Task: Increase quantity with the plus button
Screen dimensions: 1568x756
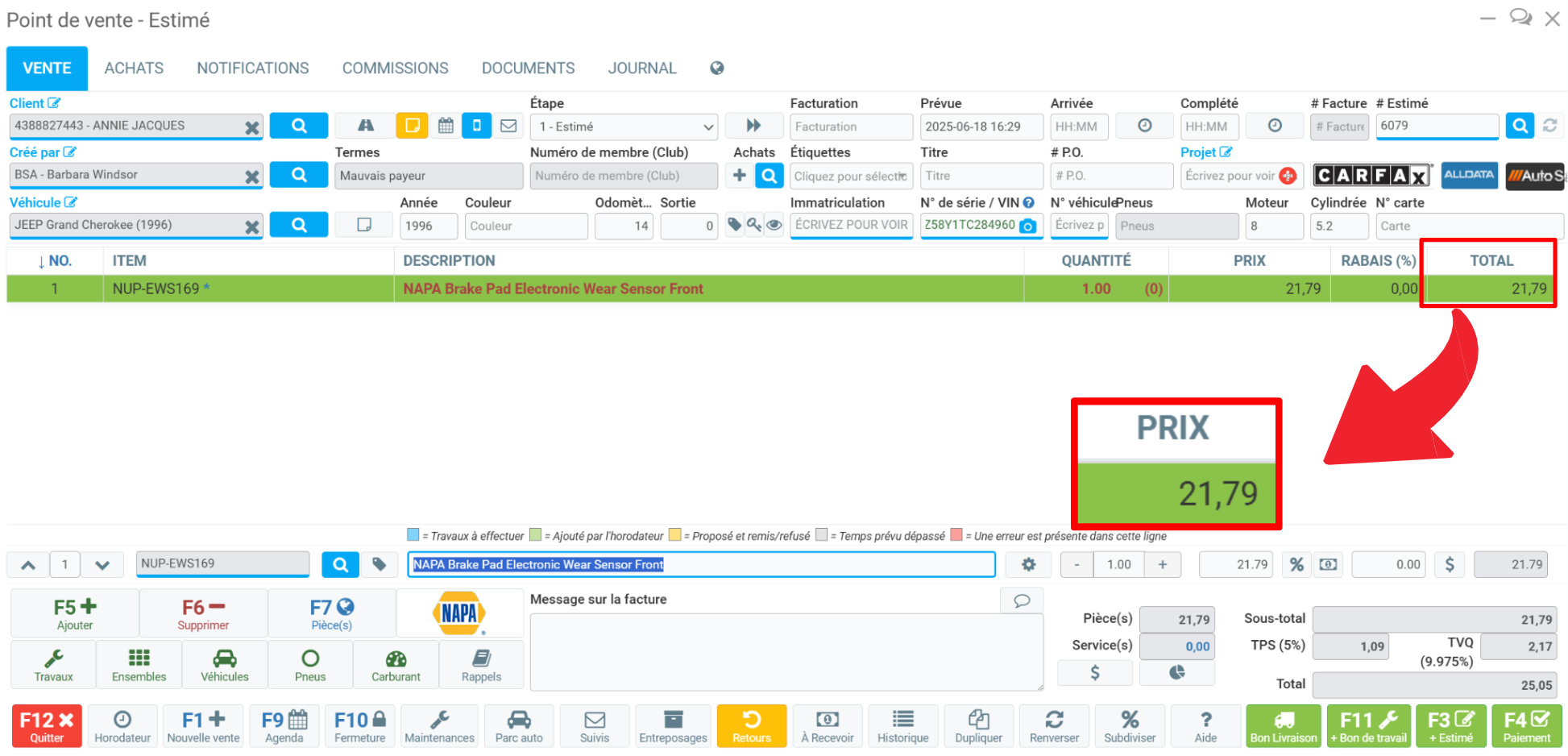Action: [x=1162, y=565]
